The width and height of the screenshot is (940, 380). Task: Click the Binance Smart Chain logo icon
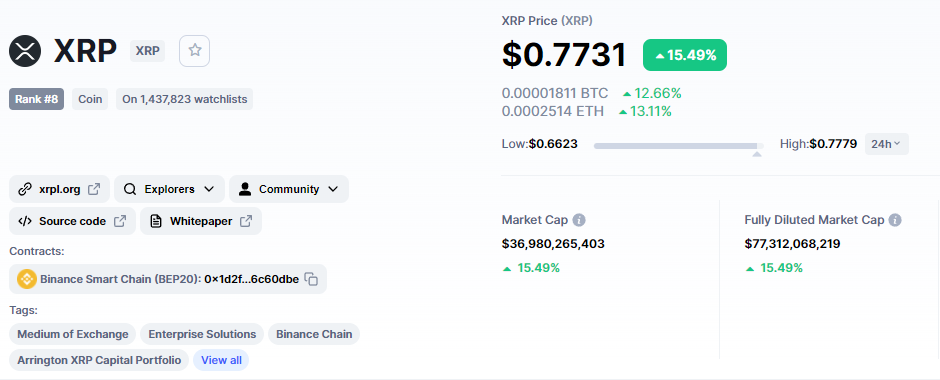(x=27, y=279)
